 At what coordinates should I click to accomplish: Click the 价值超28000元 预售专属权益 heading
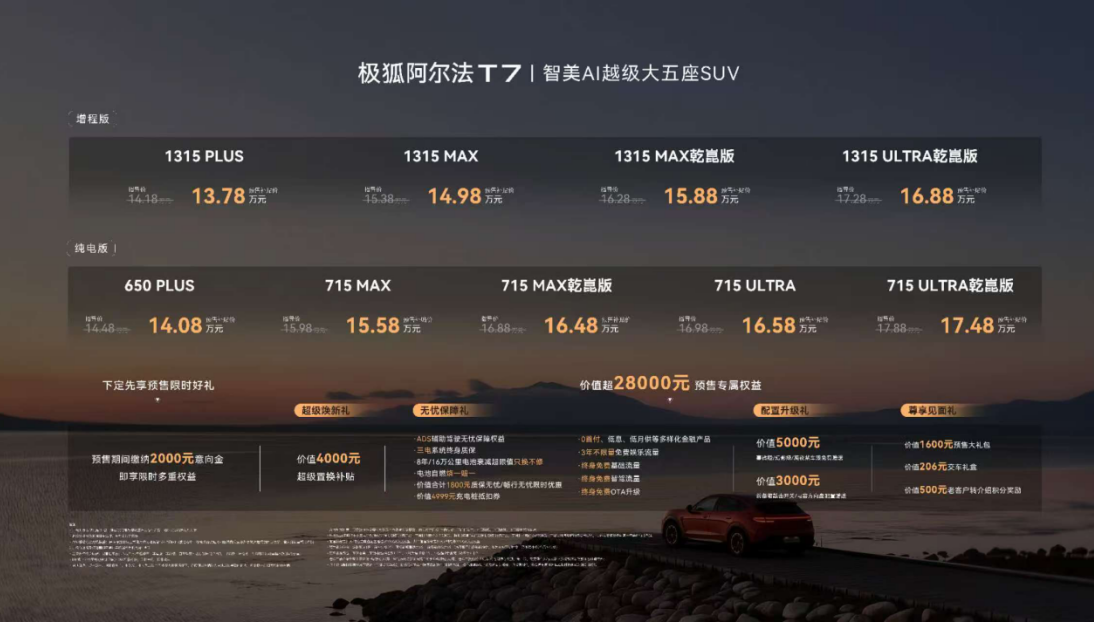pos(670,384)
